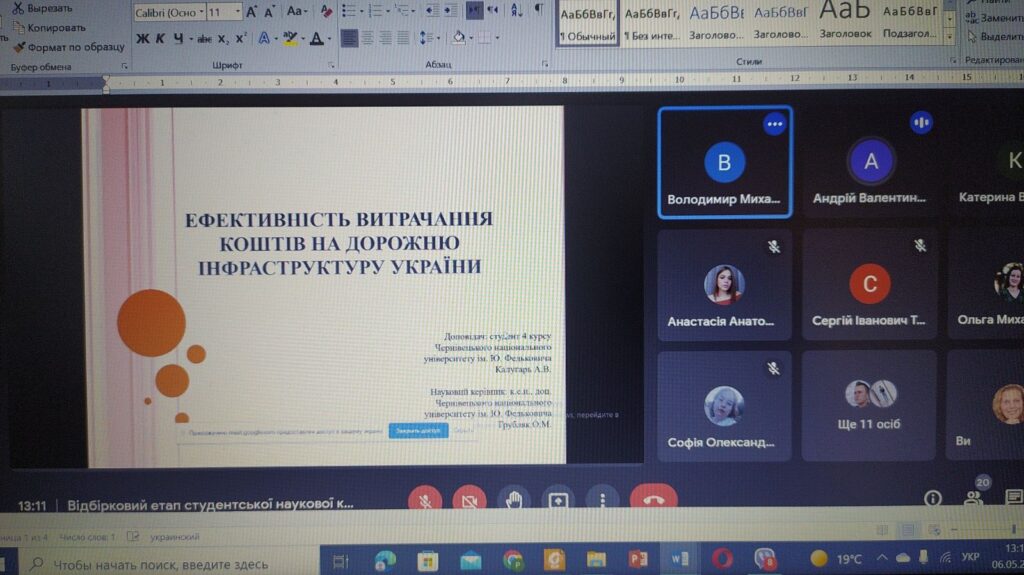Apply the large Заголовок title style
1024x575 pixels.
[846, 21]
